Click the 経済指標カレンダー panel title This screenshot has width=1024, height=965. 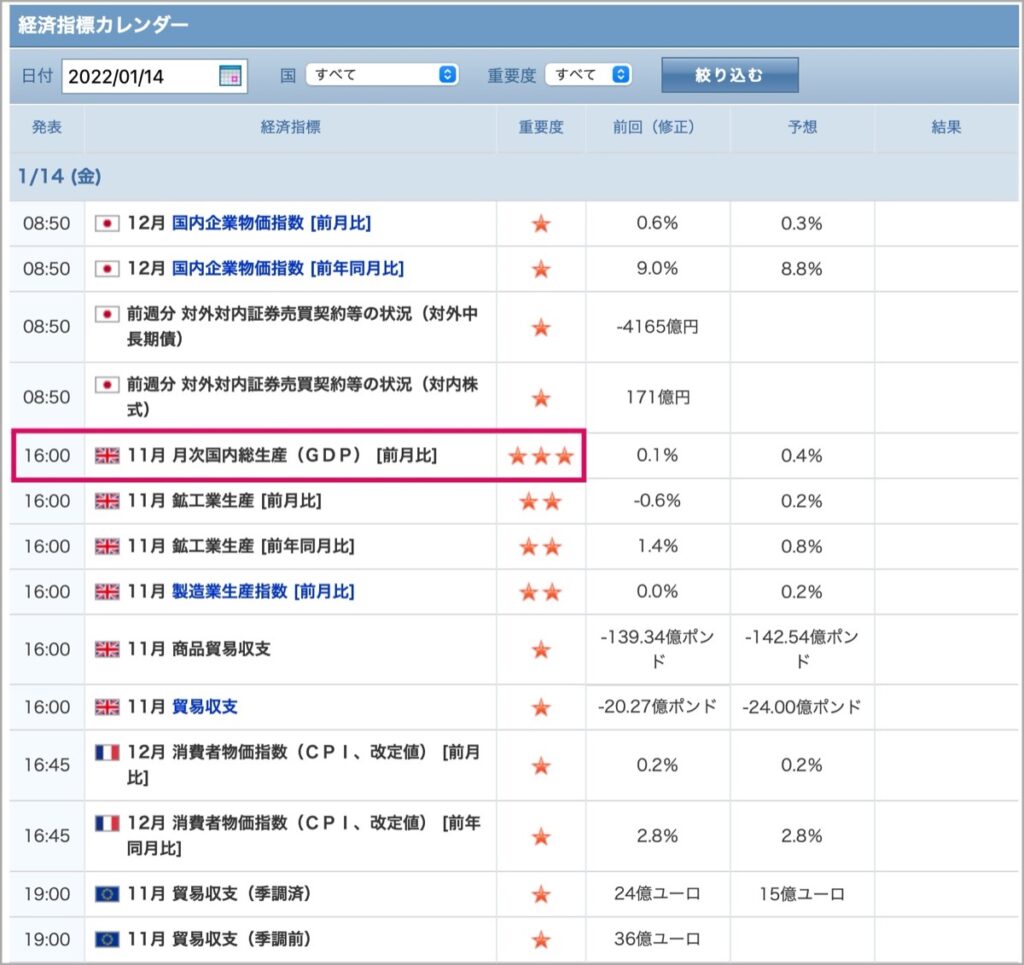tap(103, 25)
